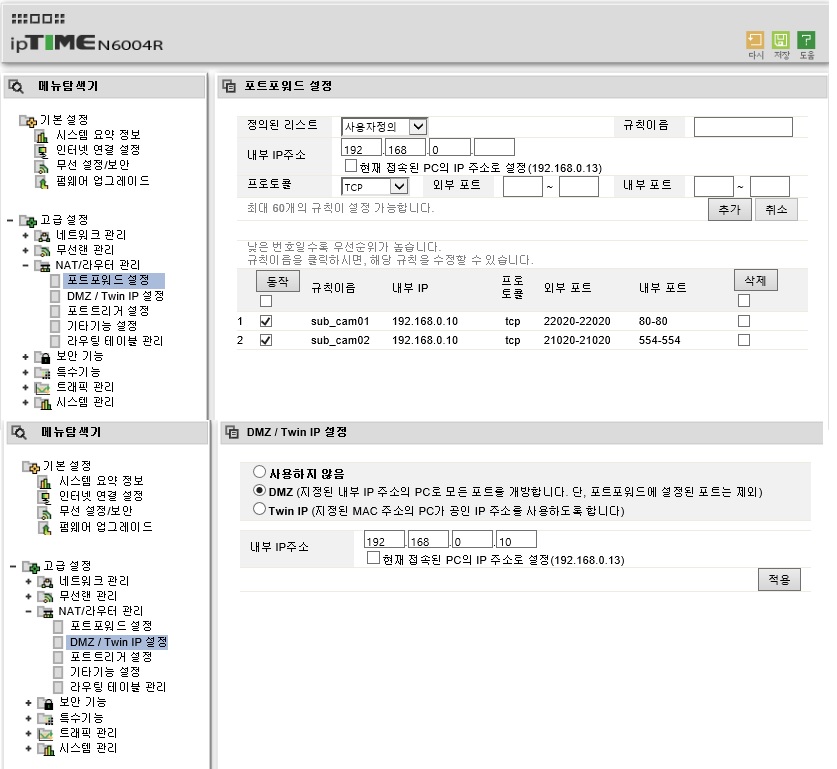The image size is (837, 769).
Task: Click the 메뉴탐색기 magnifier icon in top panel
Action: 16,86
